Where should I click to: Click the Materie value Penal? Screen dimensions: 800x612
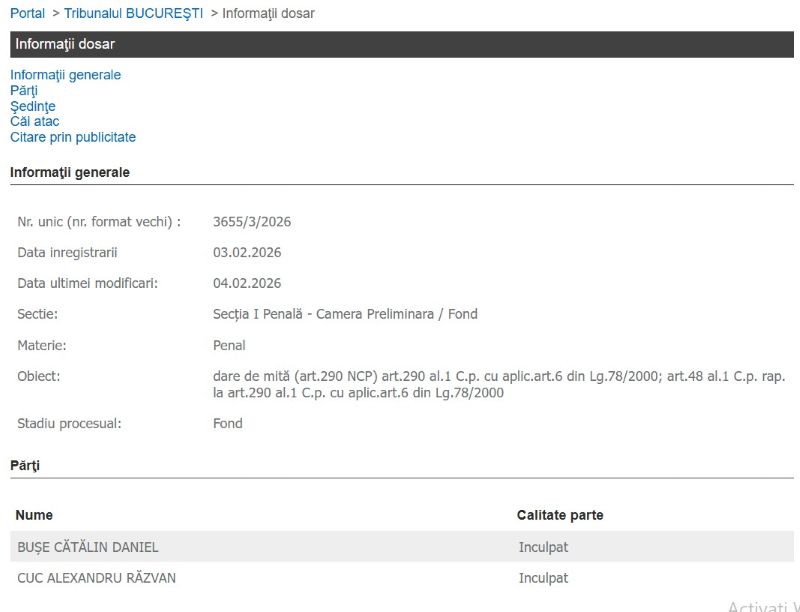229,345
